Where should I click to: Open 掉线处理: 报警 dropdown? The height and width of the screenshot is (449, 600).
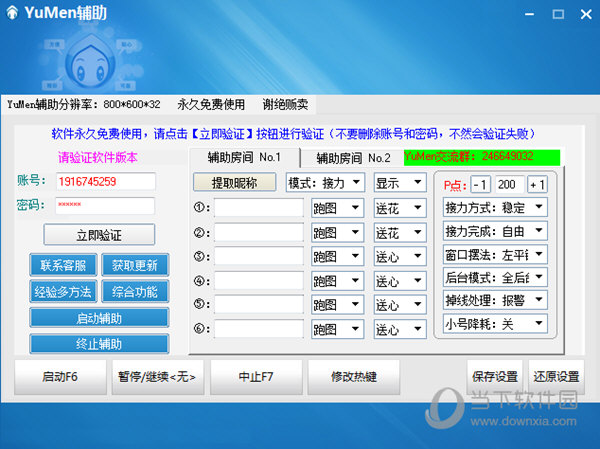pos(495,300)
